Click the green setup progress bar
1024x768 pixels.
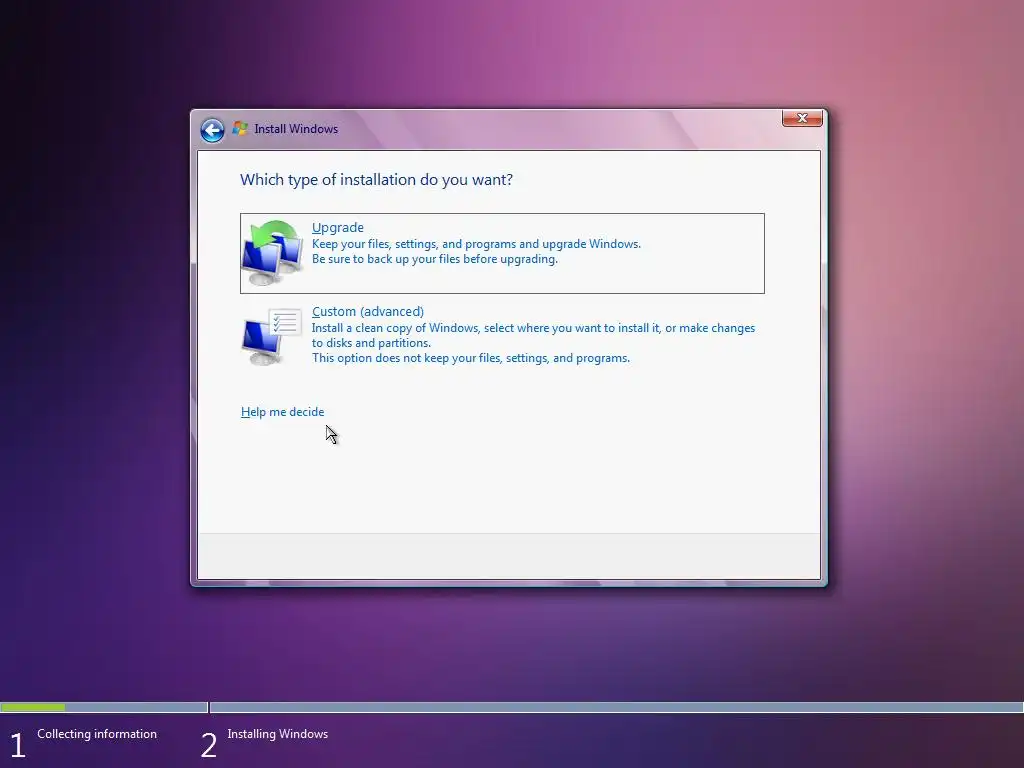point(33,707)
